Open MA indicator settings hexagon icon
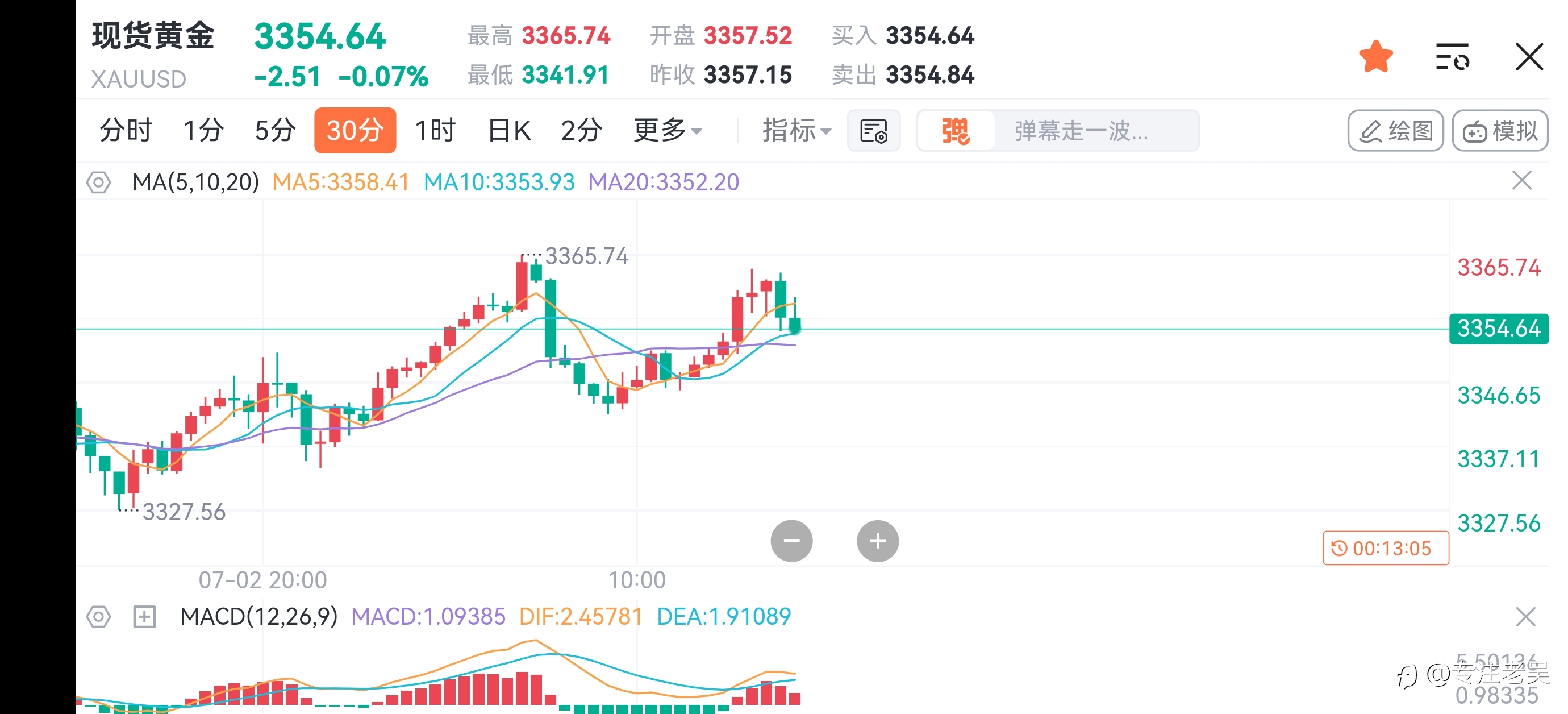 (98, 182)
